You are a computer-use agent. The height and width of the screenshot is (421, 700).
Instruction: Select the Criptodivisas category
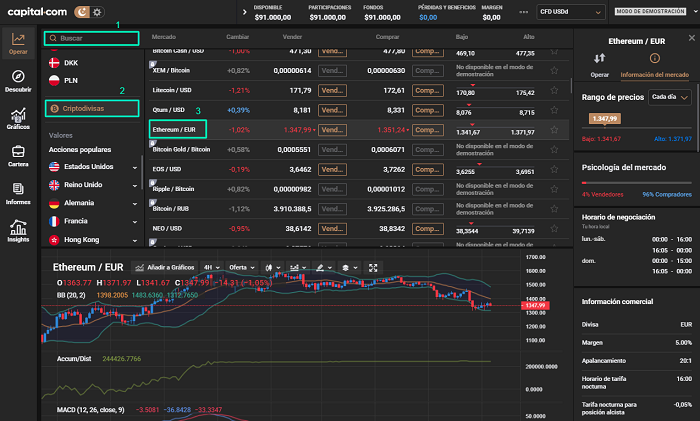point(92,108)
